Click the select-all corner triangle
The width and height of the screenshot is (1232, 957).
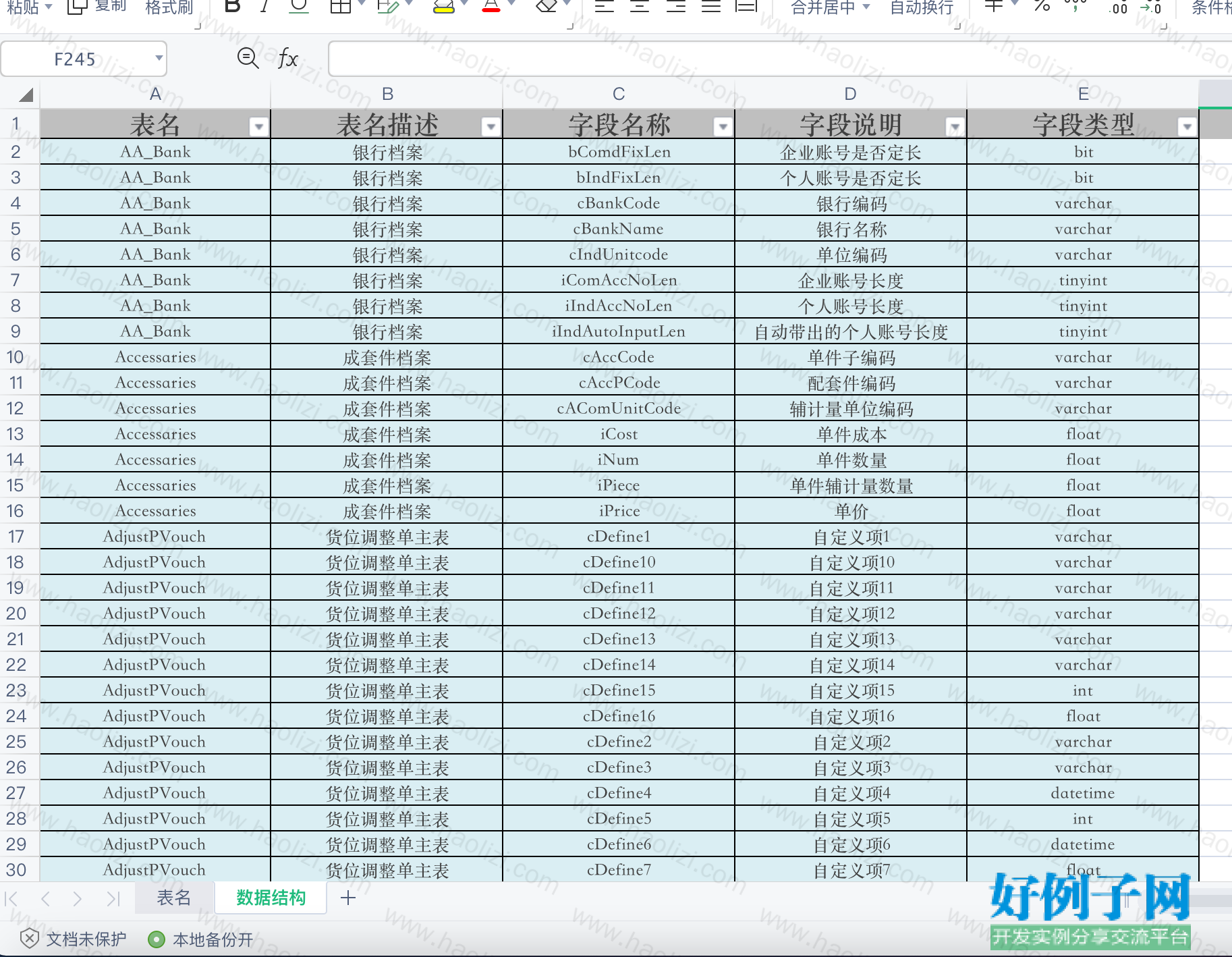26,95
